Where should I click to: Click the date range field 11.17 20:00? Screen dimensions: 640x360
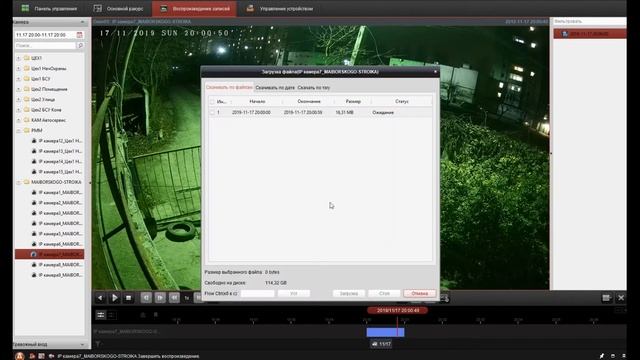point(45,35)
